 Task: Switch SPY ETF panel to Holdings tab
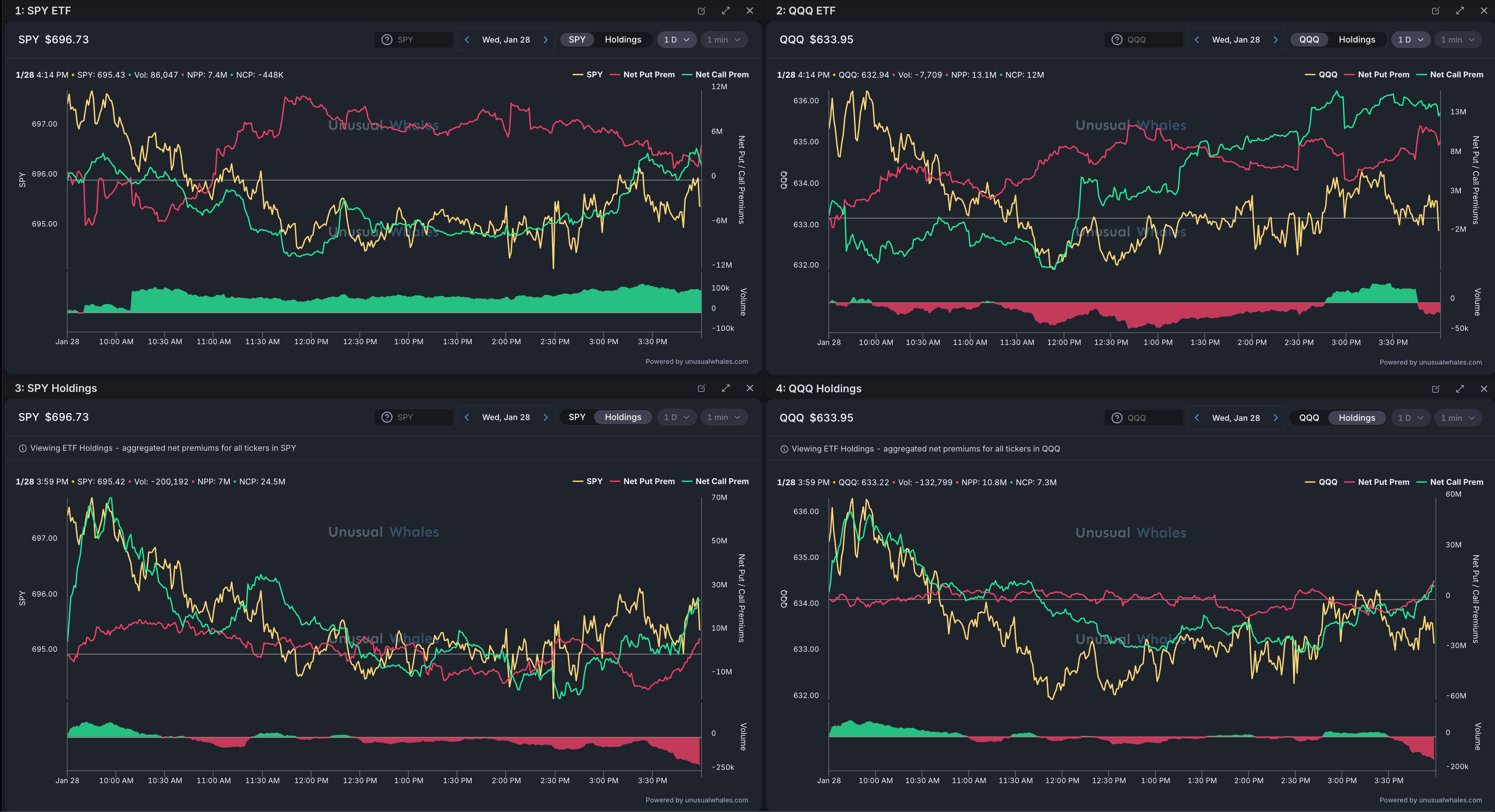(x=623, y=40)
